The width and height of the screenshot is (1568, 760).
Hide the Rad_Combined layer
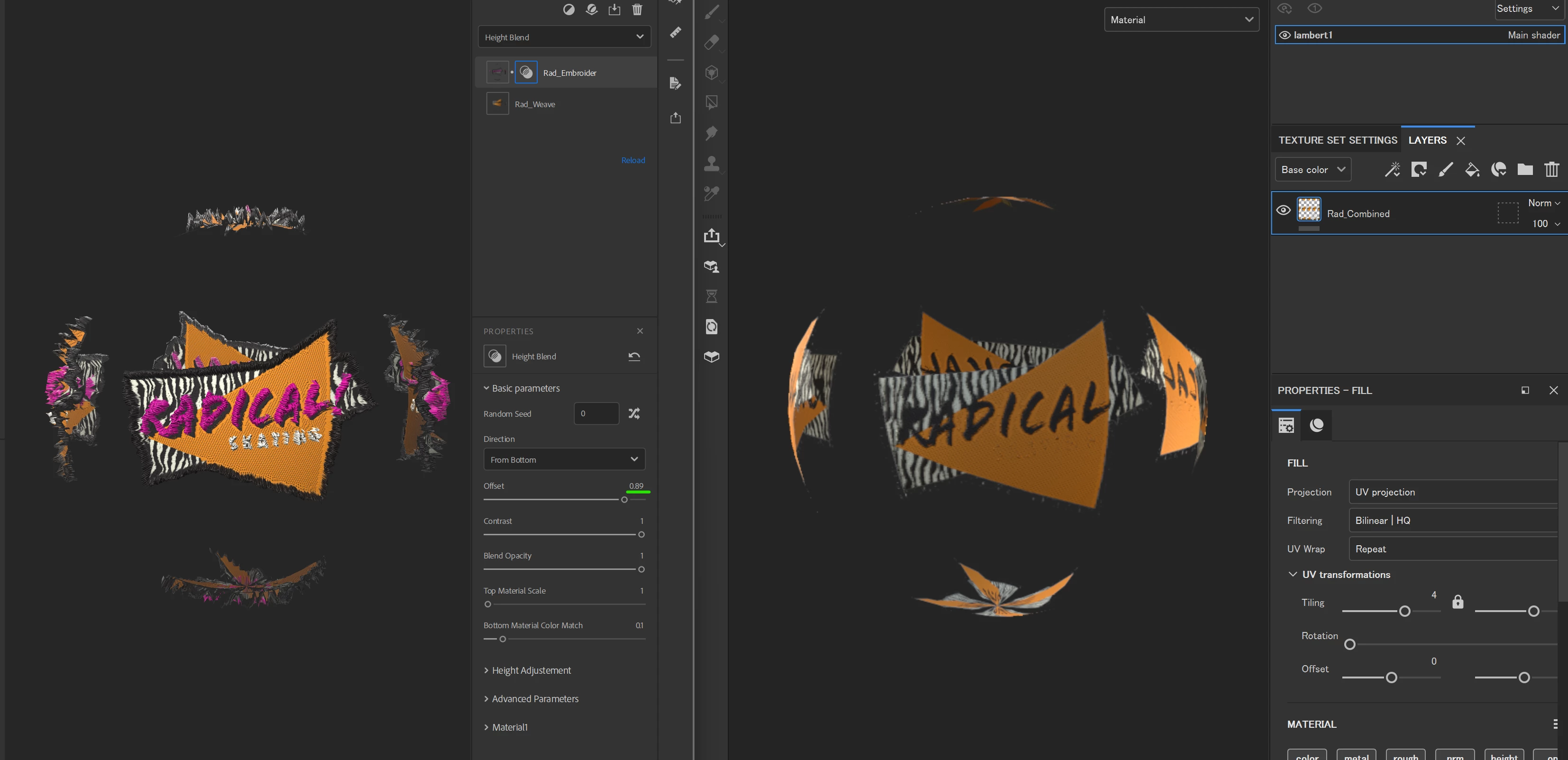click(1283, 211)
